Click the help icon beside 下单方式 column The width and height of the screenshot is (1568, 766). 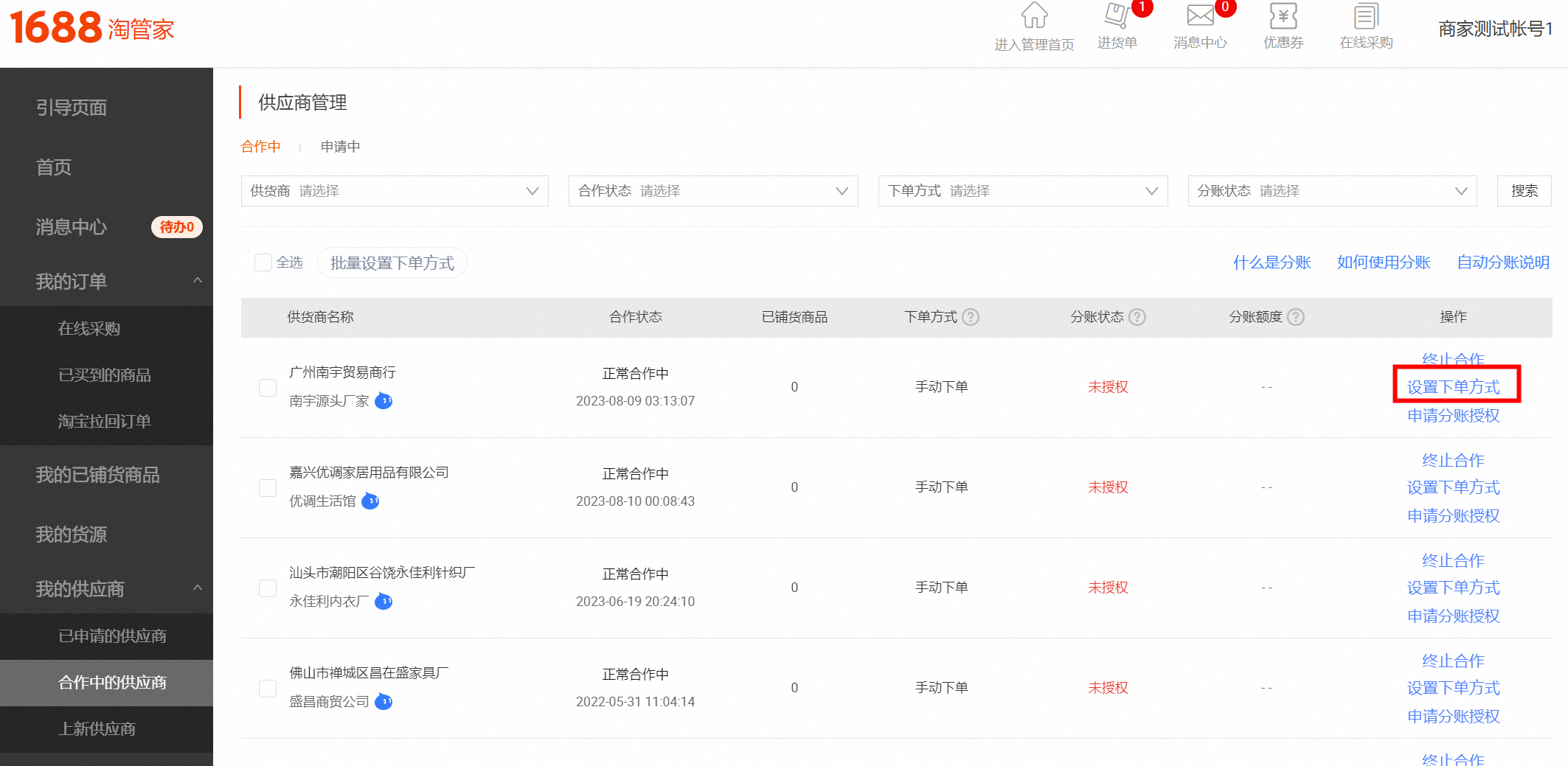point(972,317)
